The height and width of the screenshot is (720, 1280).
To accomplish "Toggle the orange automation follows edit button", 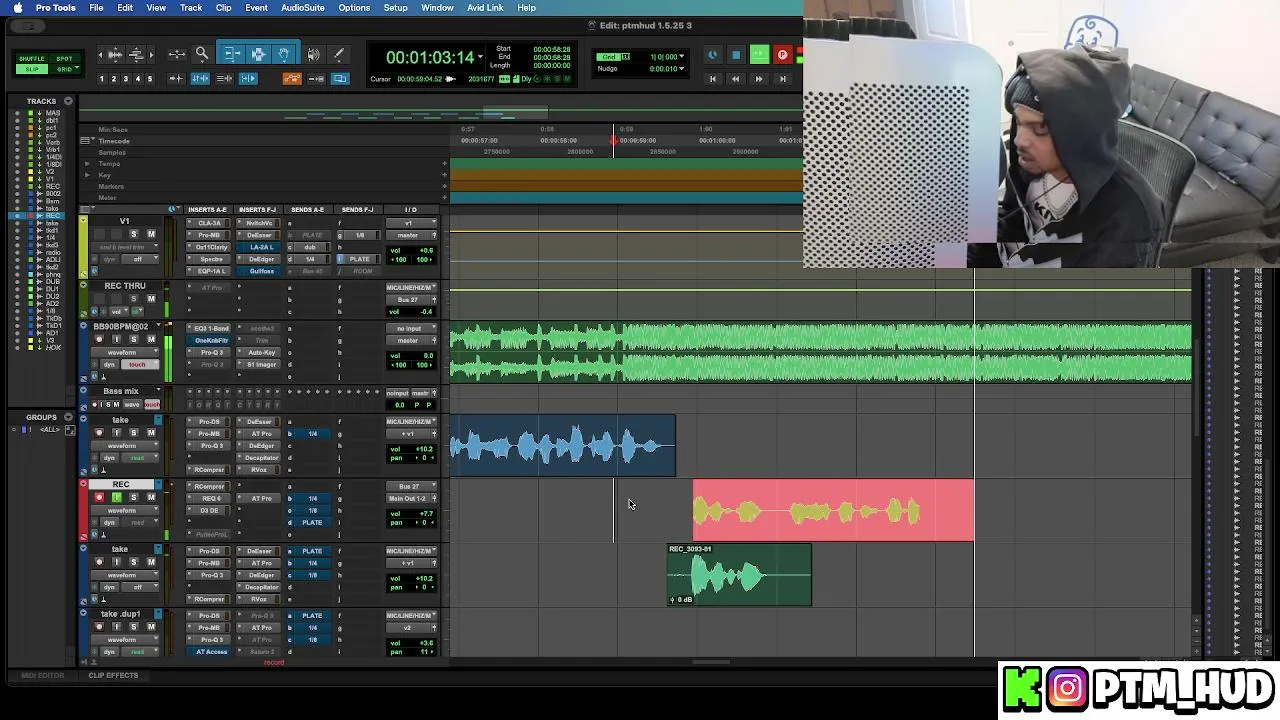I will pos(292,78).
